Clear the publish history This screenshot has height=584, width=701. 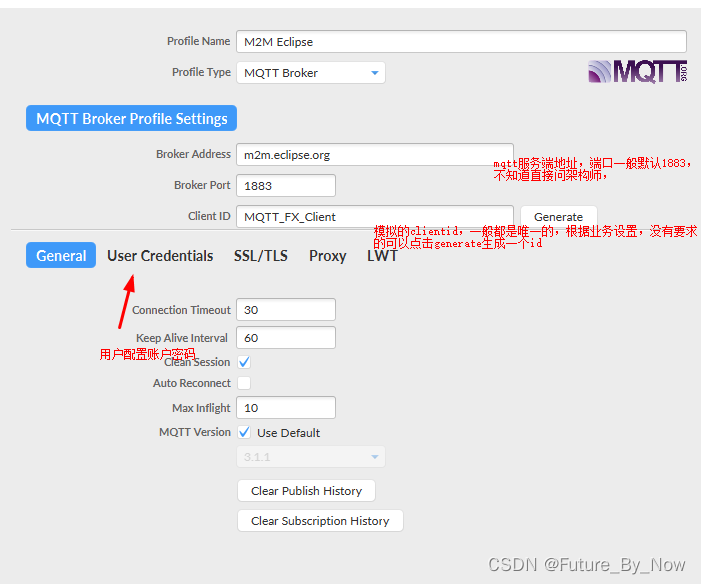click(x=306, y=491)
